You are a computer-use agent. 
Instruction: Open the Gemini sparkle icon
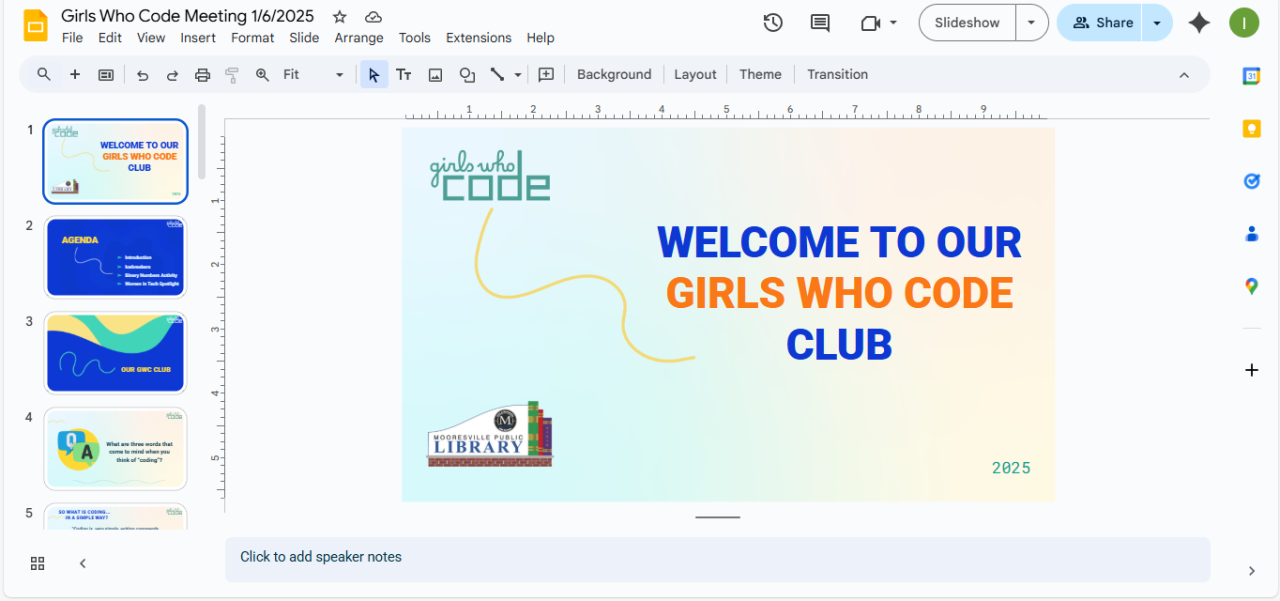tap(1199, 23)
